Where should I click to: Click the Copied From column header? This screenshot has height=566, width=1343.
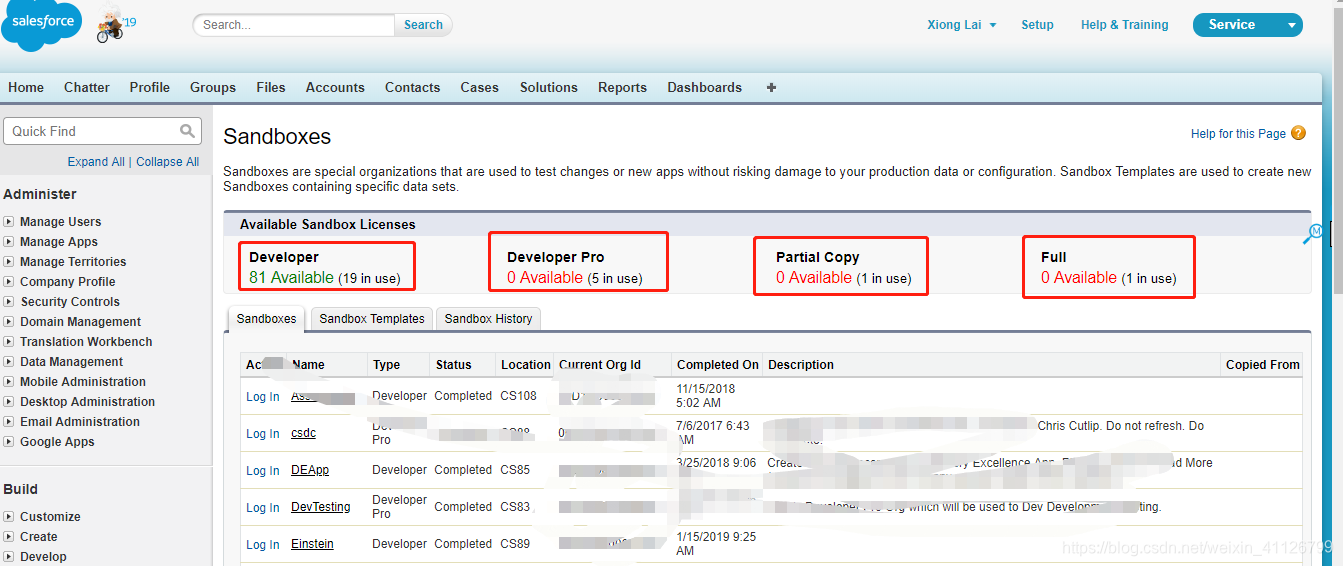(x=1262, y=365)
